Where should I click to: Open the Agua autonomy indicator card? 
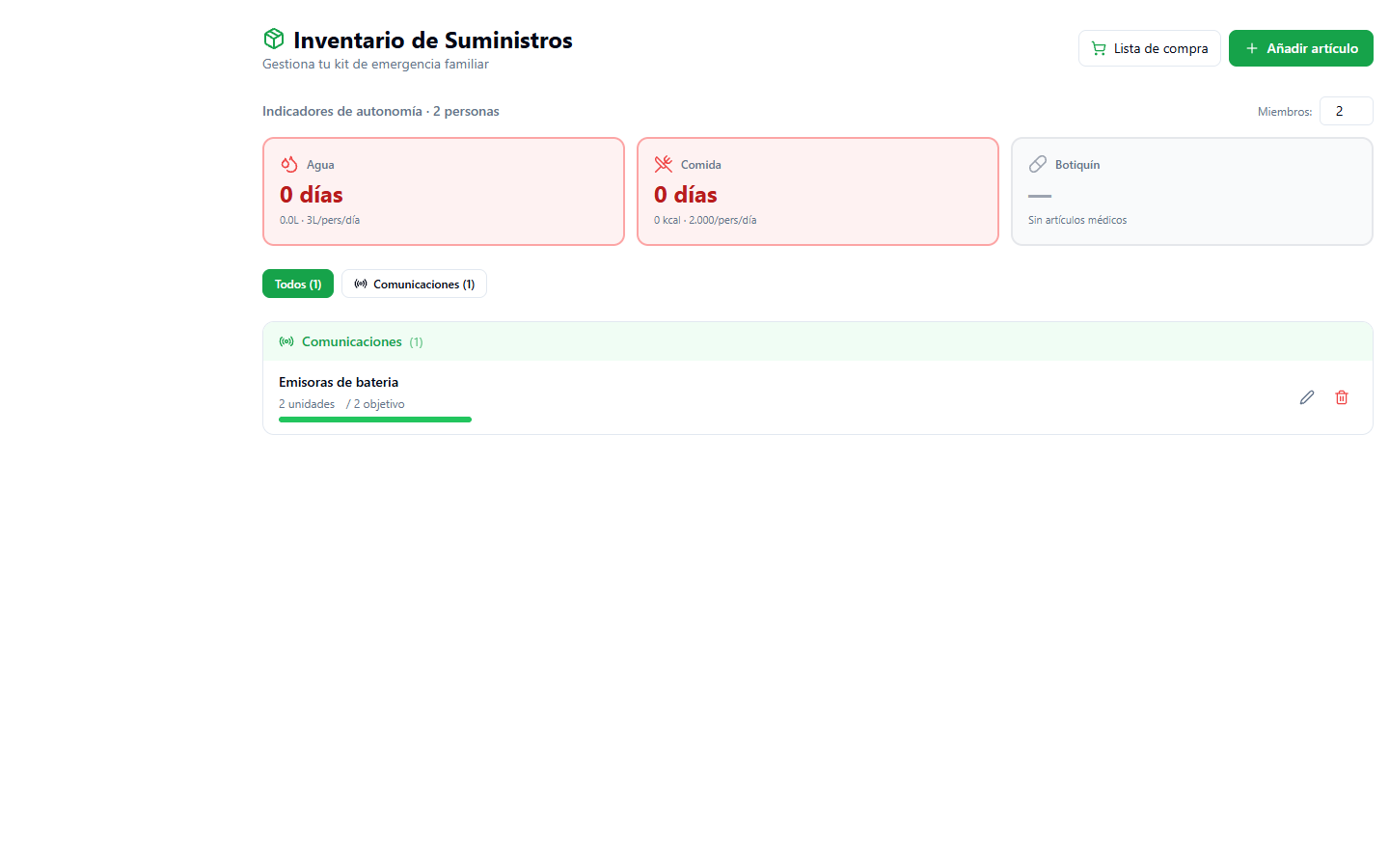tap(443, 191)
